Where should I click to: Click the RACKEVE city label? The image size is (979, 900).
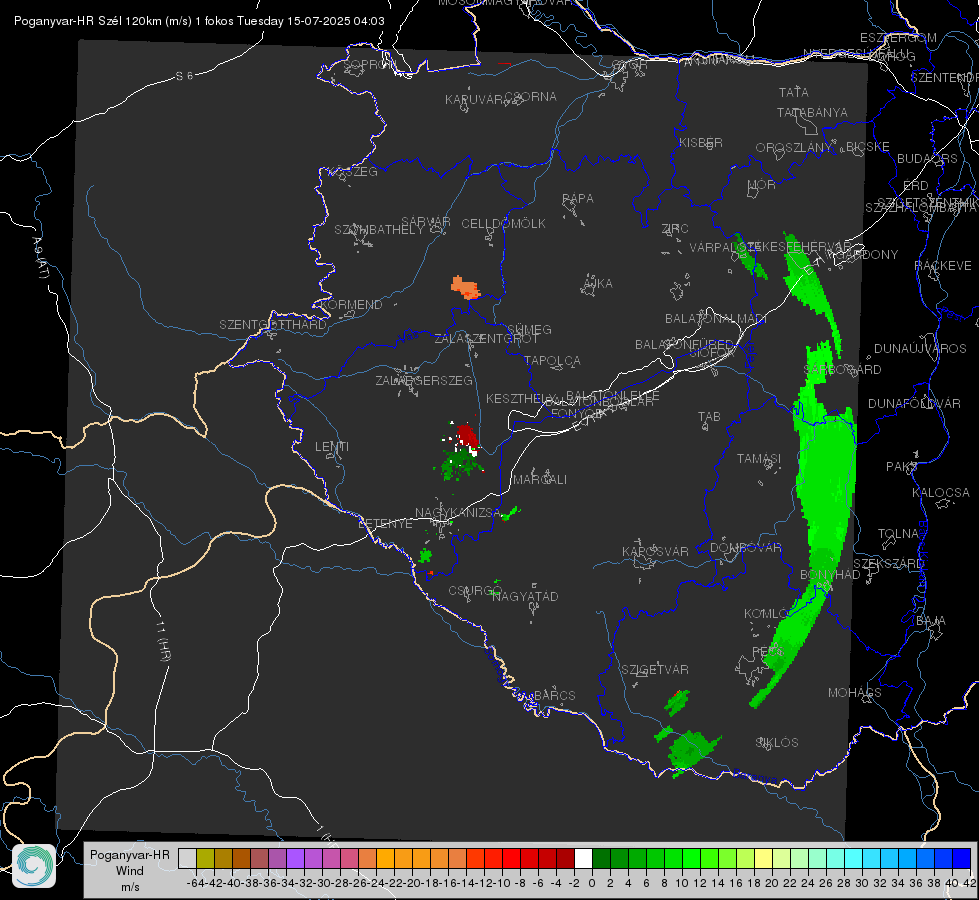tap(943, 266)
